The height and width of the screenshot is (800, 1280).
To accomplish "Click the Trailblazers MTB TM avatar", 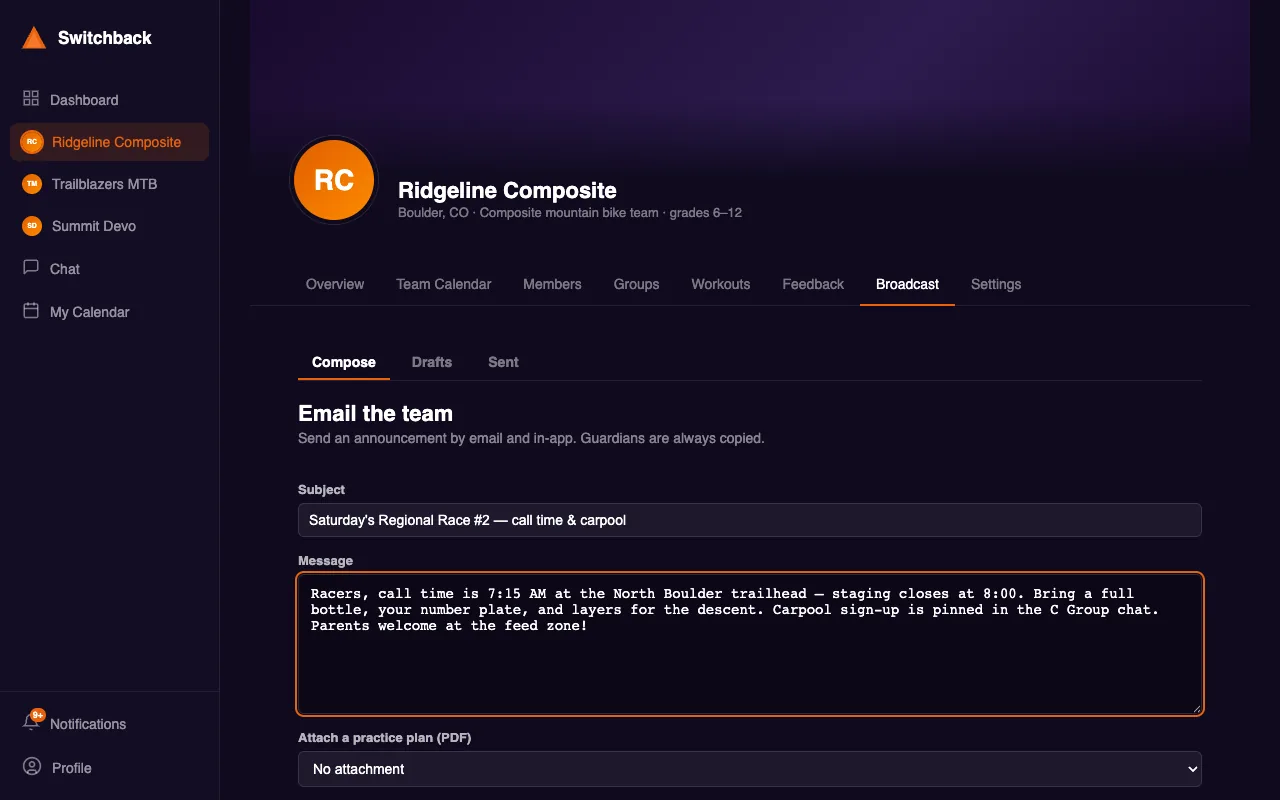I will pyautogui.click(x=32, y=184).
